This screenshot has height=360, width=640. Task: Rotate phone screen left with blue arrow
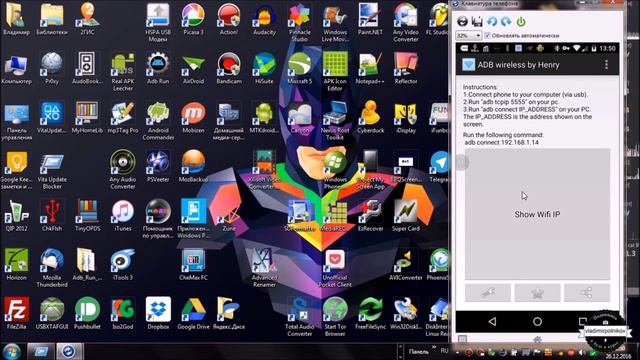492,21
